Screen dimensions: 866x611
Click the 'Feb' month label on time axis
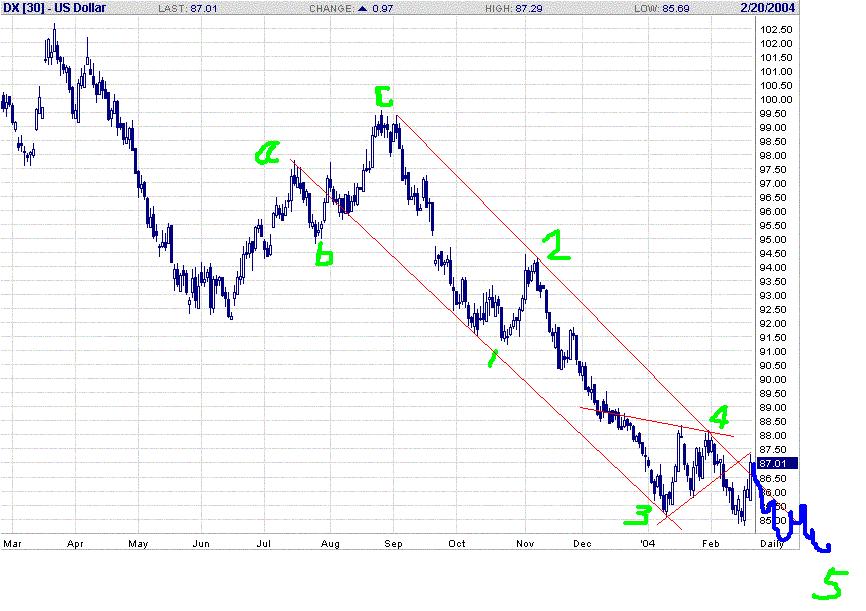click(711, 544)
